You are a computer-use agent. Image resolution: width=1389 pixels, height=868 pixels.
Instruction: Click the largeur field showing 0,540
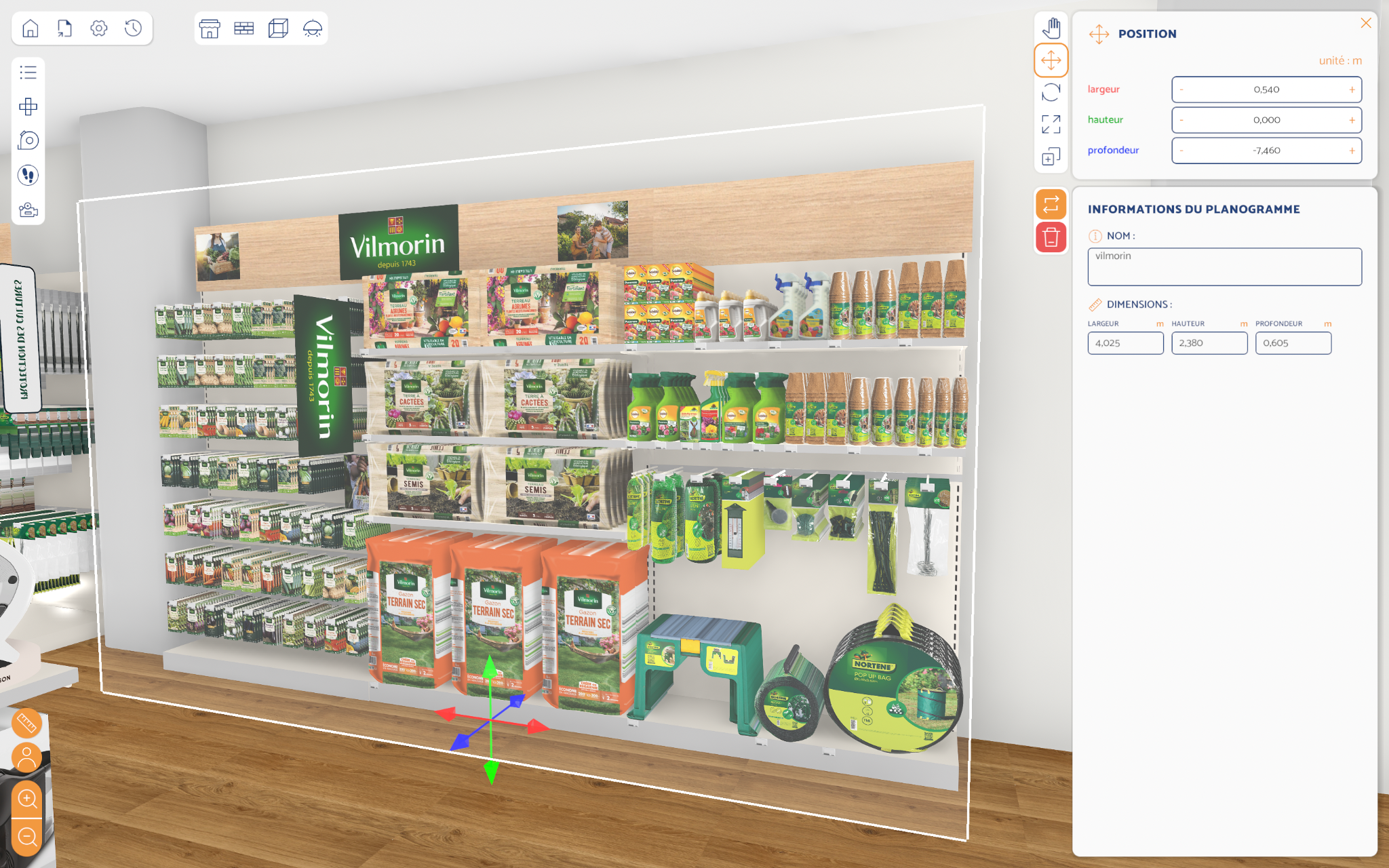1266,90
